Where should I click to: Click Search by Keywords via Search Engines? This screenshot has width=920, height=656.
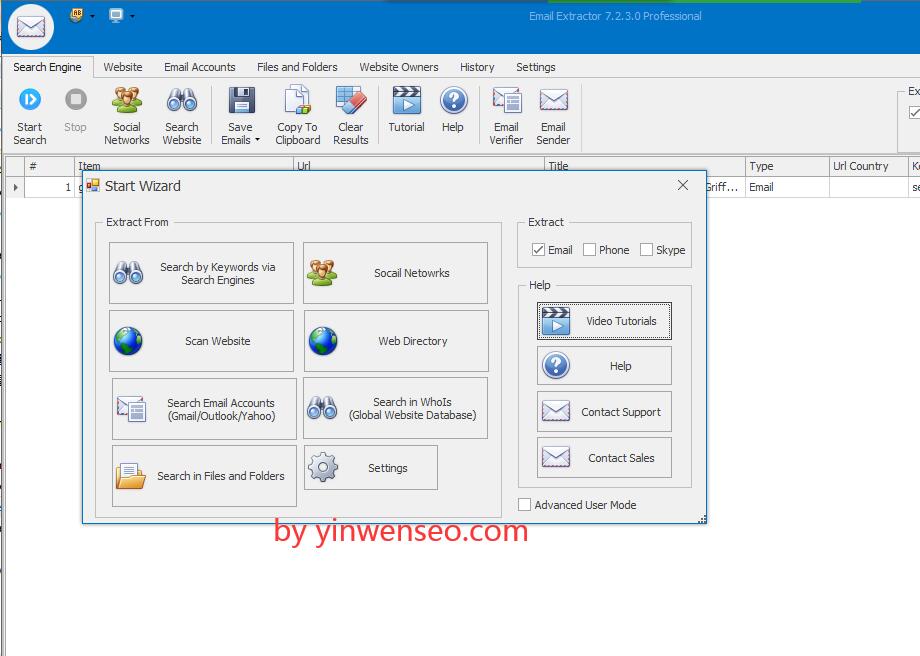[200, 272]
